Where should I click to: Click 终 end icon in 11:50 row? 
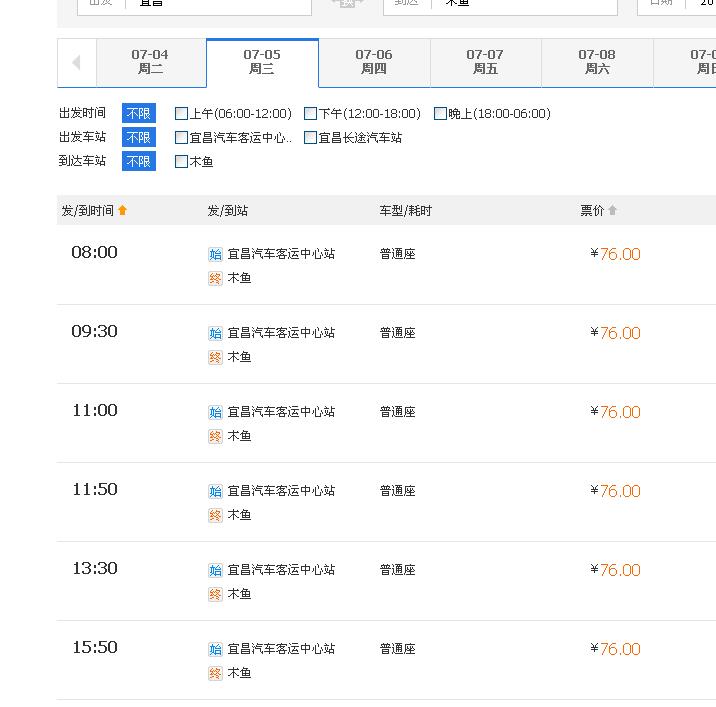click(215, 515)
